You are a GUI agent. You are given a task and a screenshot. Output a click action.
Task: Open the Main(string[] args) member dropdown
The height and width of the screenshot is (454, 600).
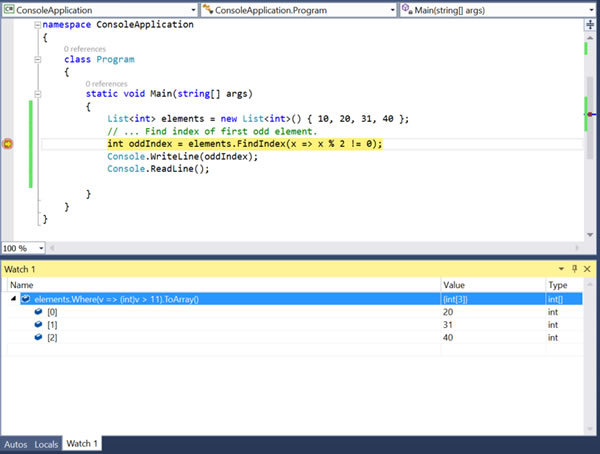[x=592, y=10]
